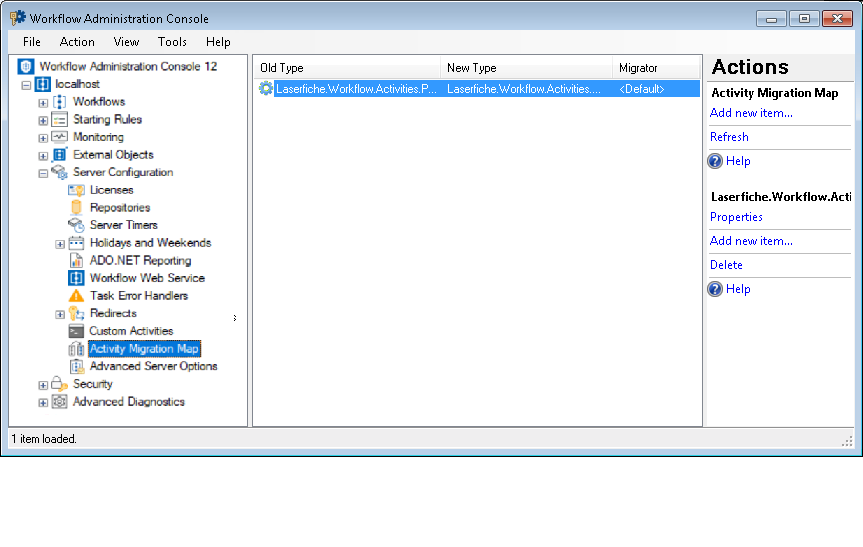Expand the Holidays and Weekends node
863x547 pixels.
point(60,244)
